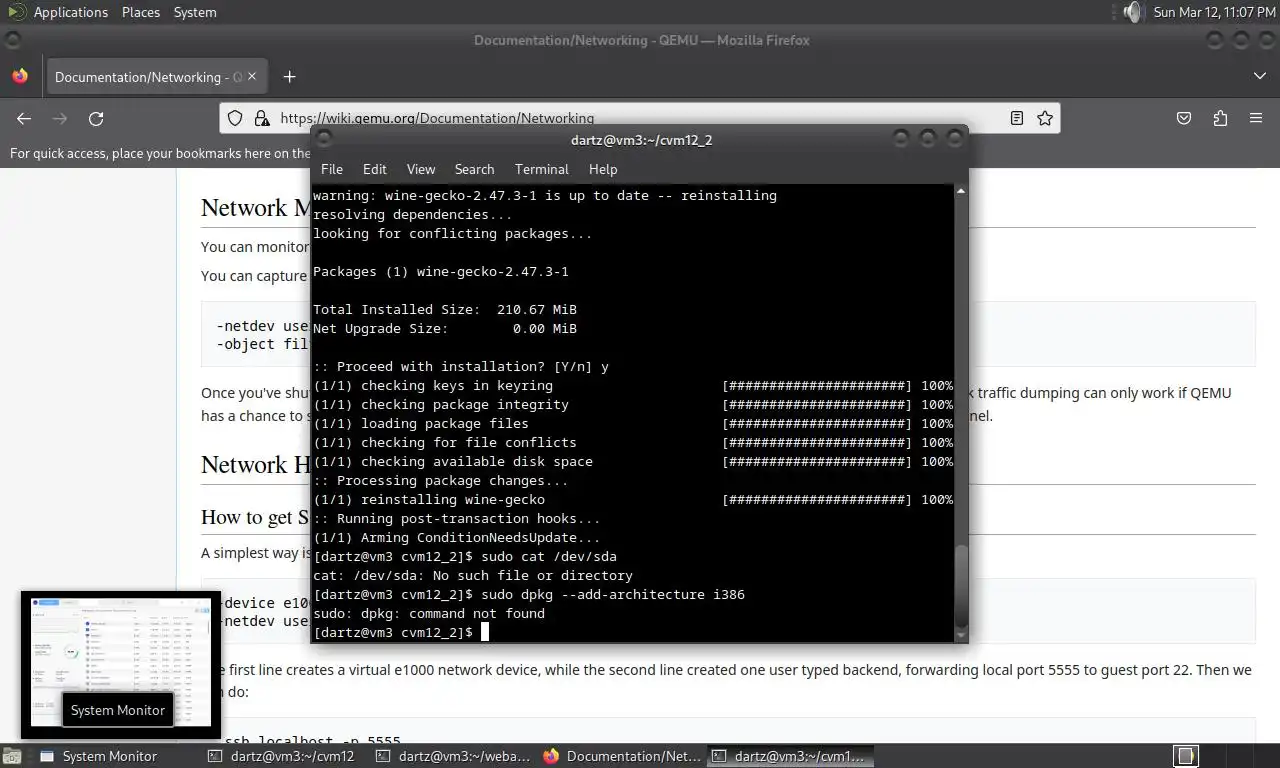Click the volume speaker icon in top panel
The image size is (1280, 768).
coord(1131,12)
